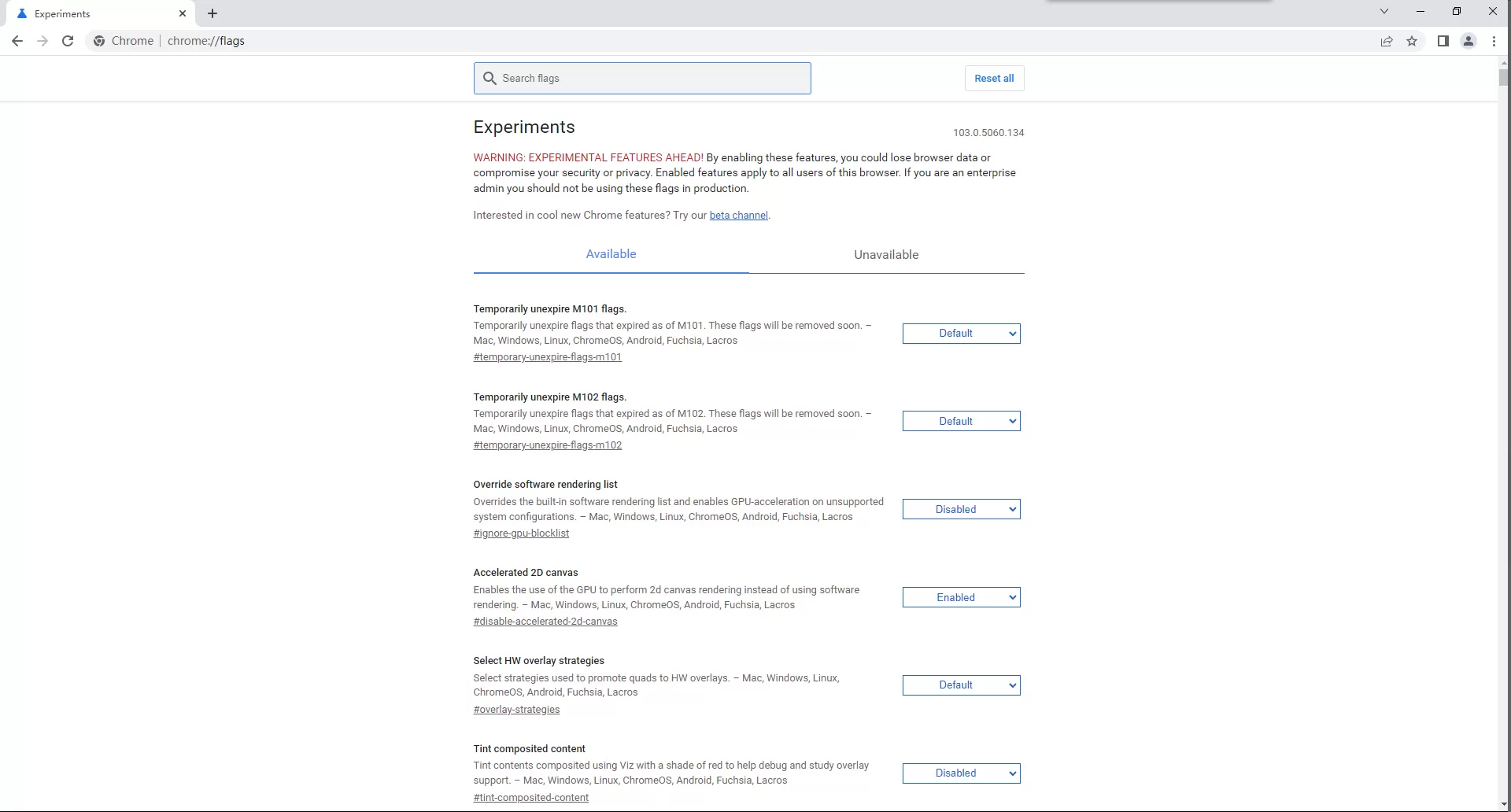Screen dimensions: 1511x812
Task: Restore down the Chrome window
Action: coord(1457,11)
